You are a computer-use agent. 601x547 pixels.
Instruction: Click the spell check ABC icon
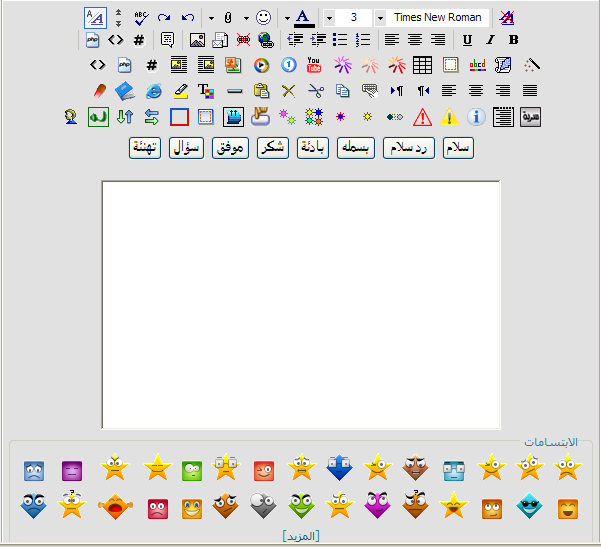[141, 17]
